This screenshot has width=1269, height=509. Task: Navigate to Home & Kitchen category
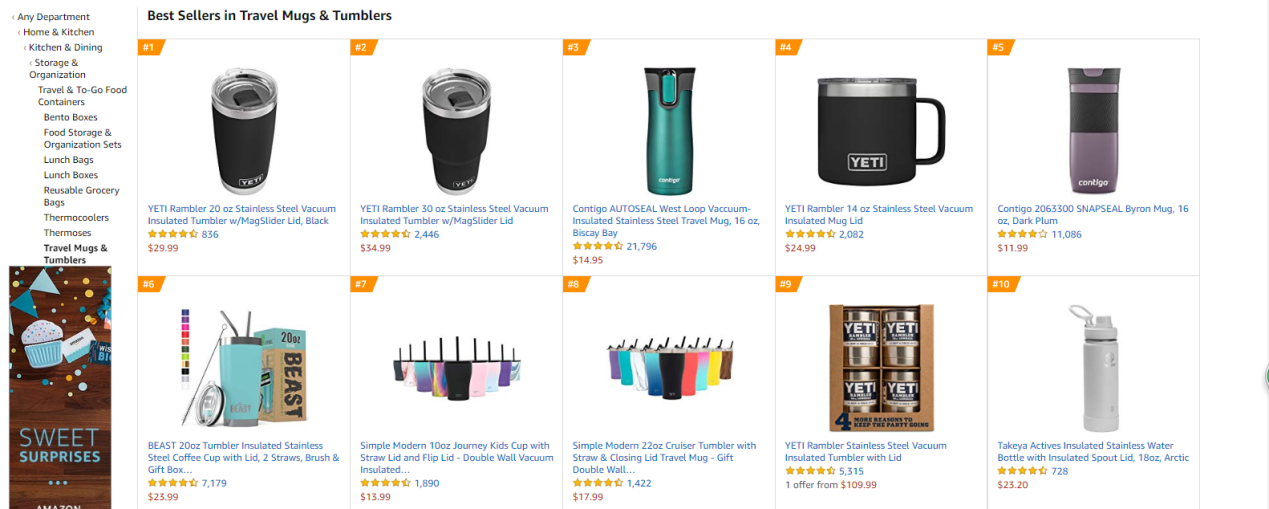click(58, 32)
